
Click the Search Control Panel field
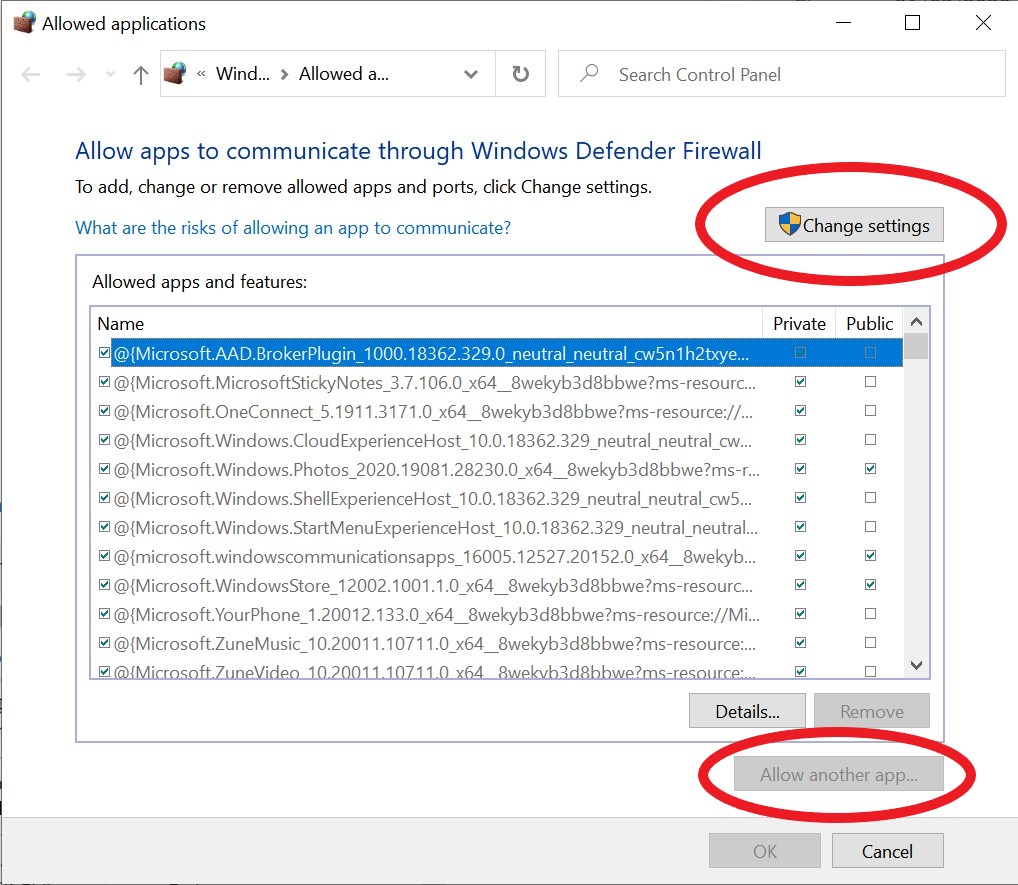pyautogui.click(x=782, y=74)
